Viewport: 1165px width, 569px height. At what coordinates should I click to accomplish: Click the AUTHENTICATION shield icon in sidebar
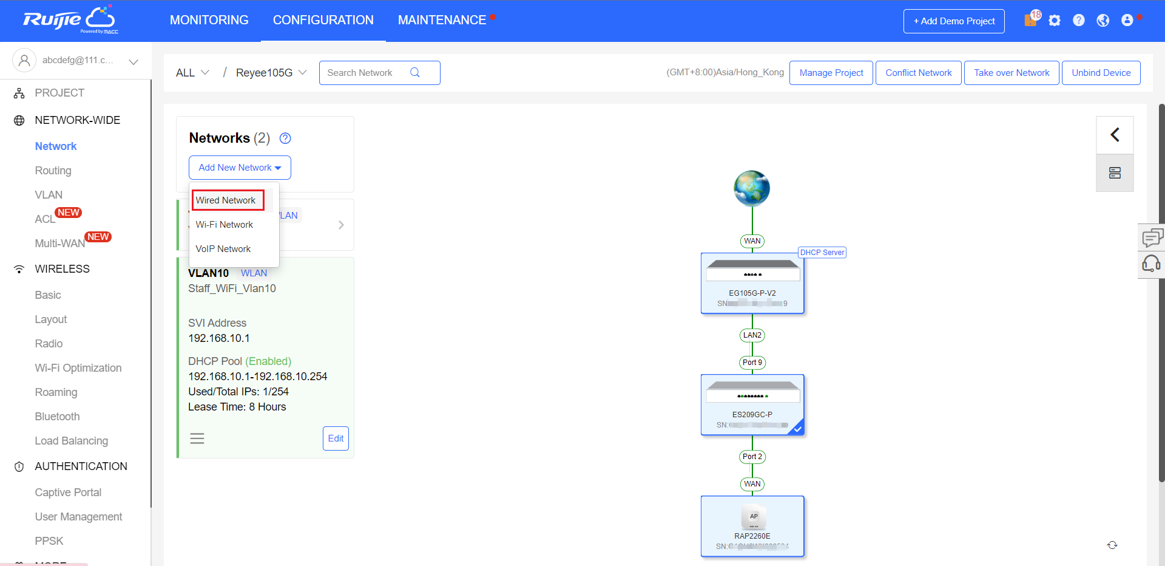pyautogui.click(x=19, y=466)
